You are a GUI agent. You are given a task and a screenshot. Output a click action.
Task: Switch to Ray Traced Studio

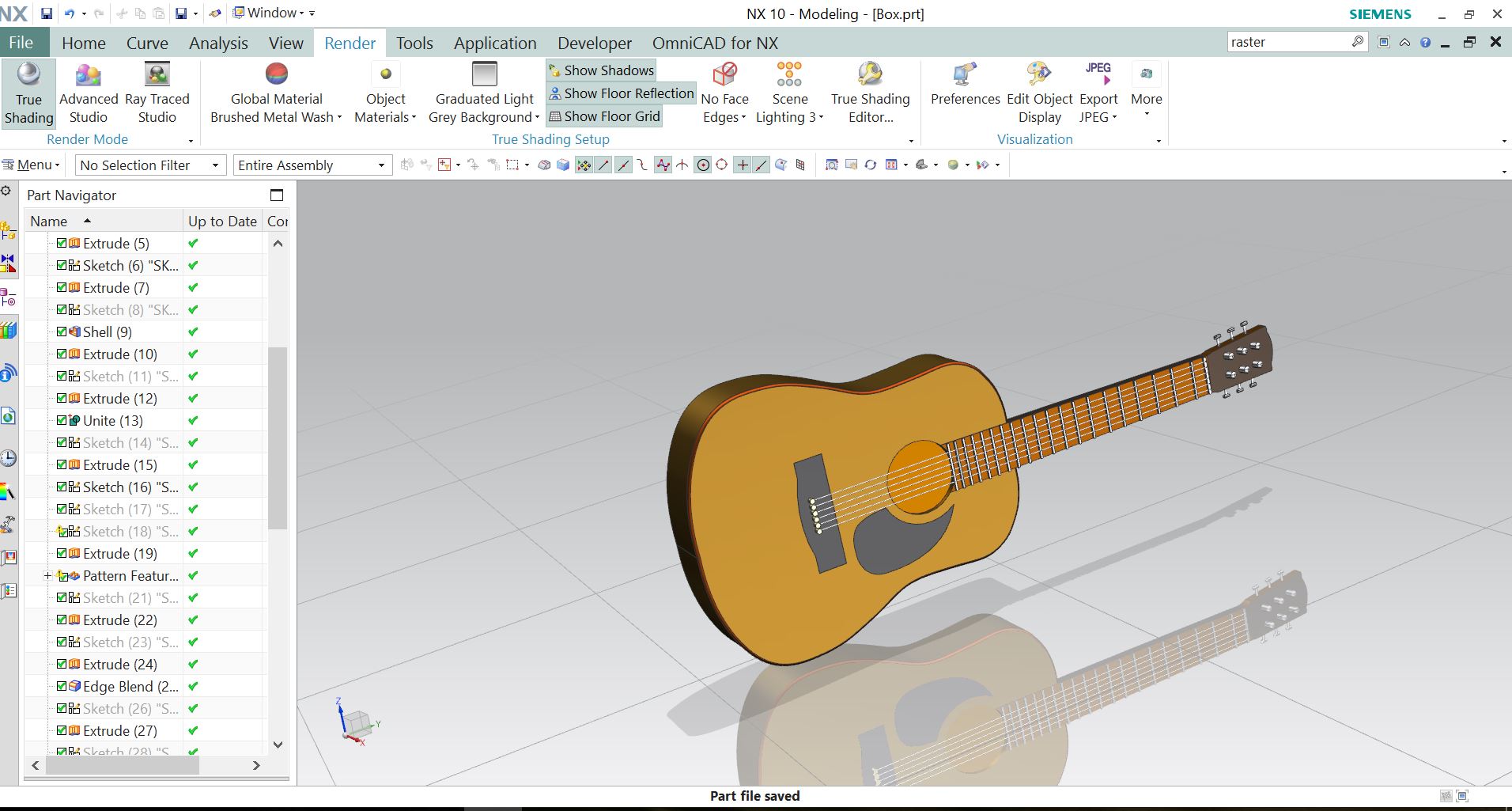click(157, 94)
